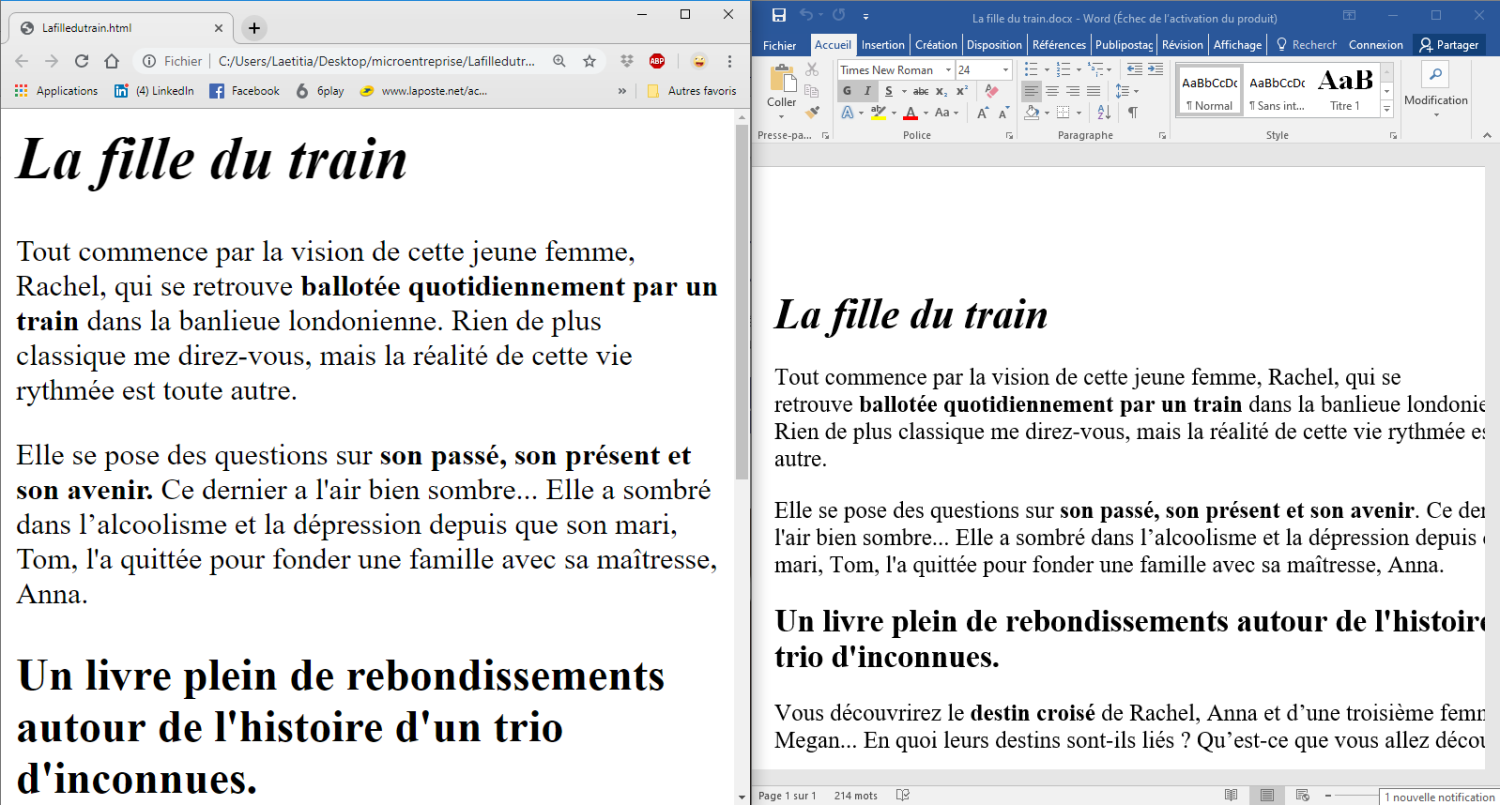
Task: Save the Word document with the floppy icon
Action: 779,15
